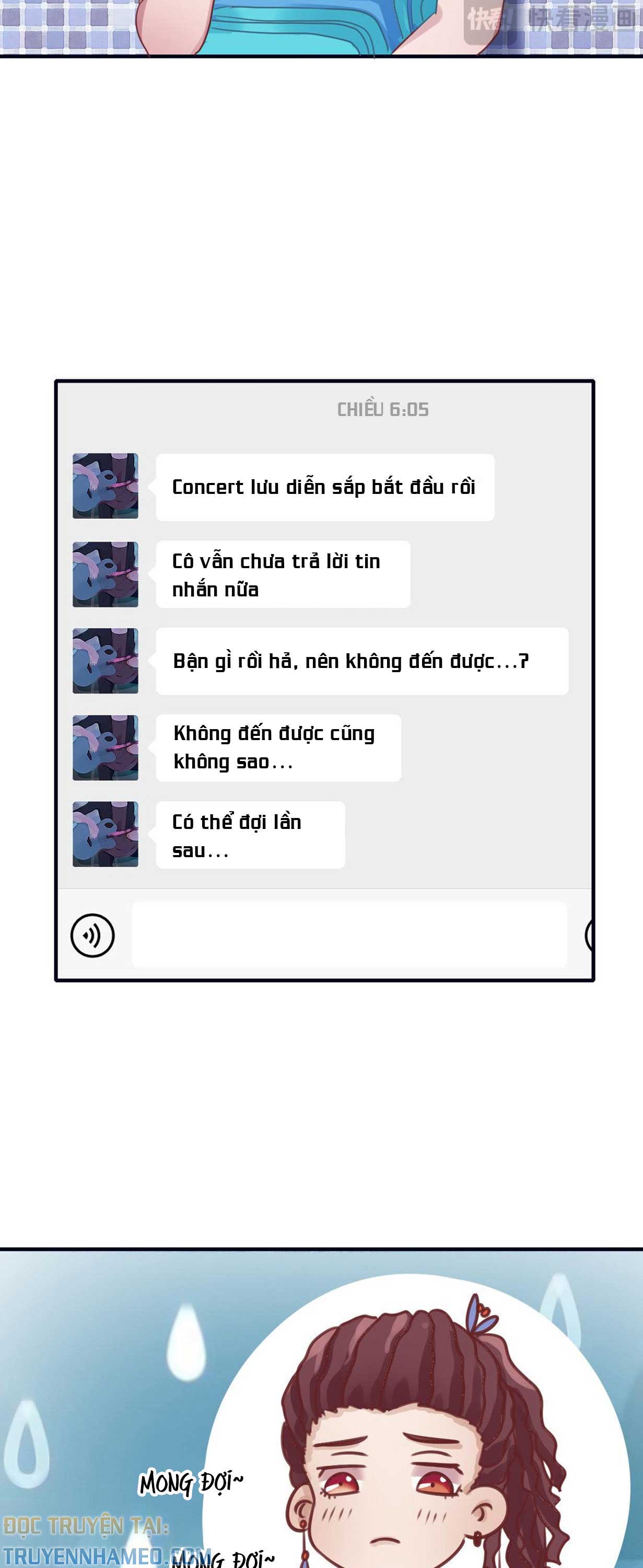The height and width of the screenshot is (1568, 643).
Task: Tap avatar next to 'Cô vẫn chưa trả lời'
Action: pos(105,574)
